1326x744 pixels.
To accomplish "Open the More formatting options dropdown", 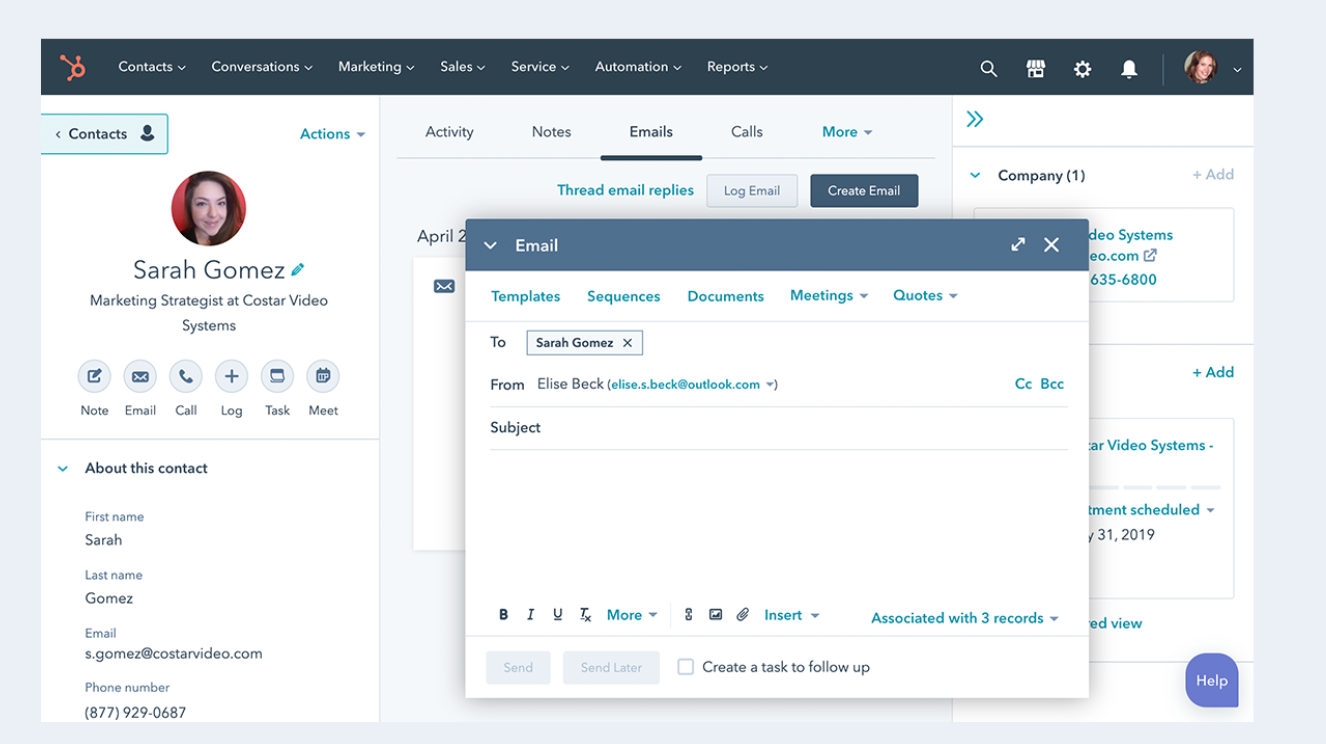I will coord(632,615).
